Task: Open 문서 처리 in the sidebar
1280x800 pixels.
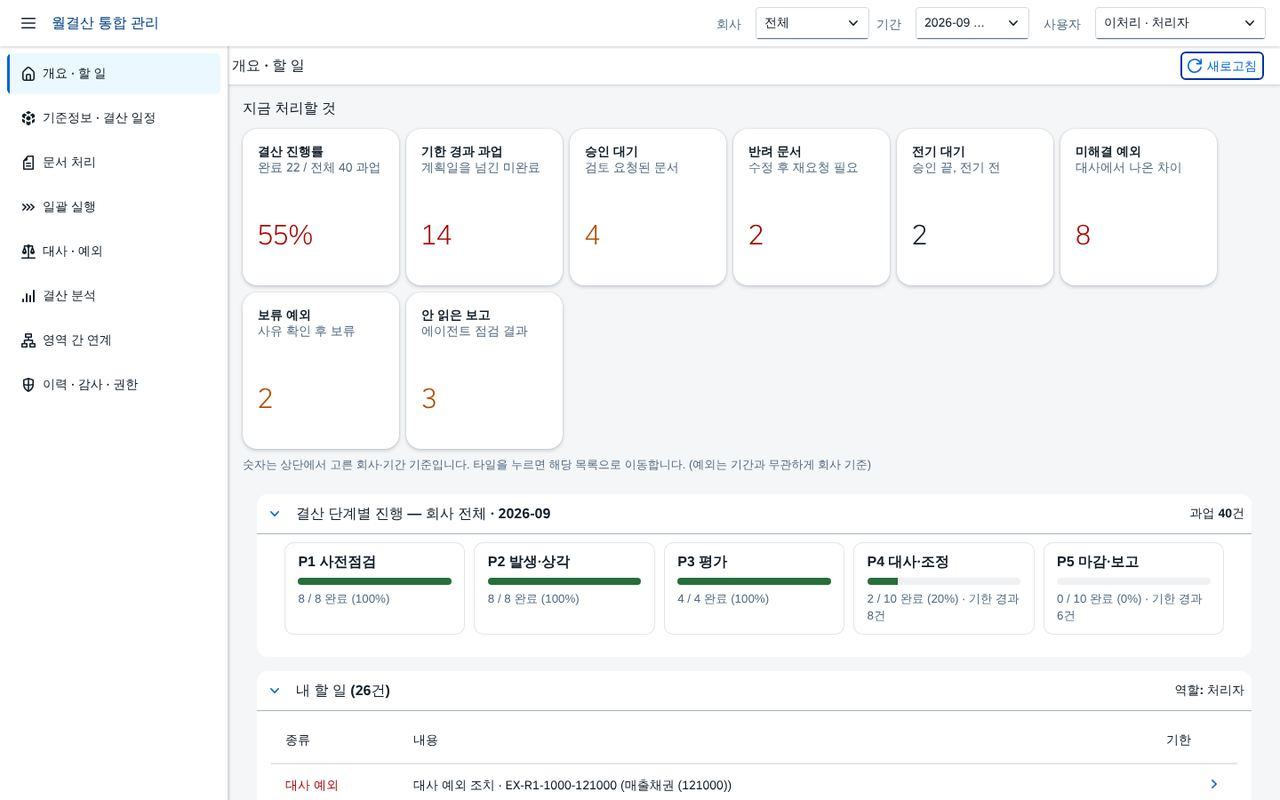Action: pyautogui.click(x=114, y=162)
